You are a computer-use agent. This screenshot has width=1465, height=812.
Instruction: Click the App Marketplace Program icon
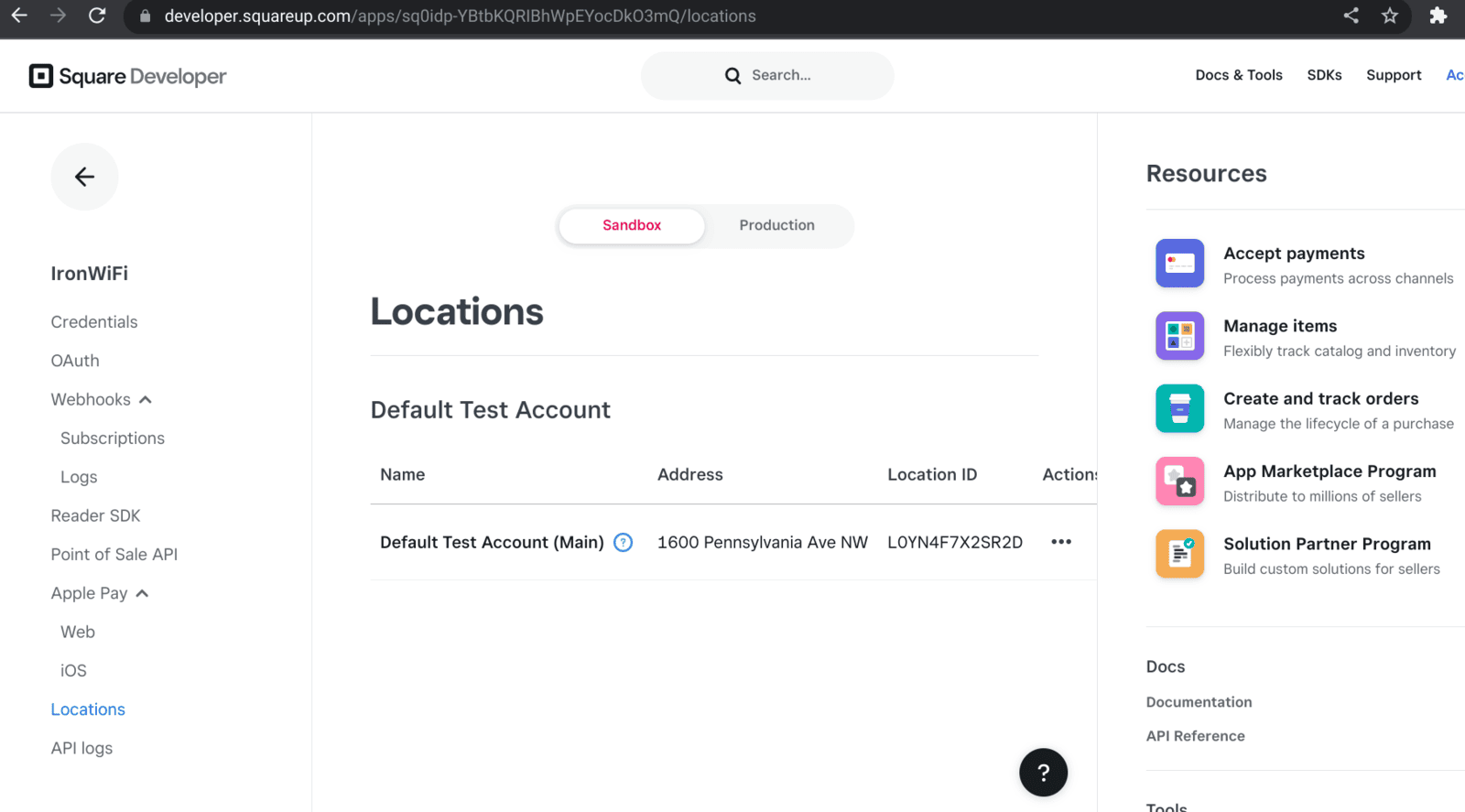(1179, 482)
